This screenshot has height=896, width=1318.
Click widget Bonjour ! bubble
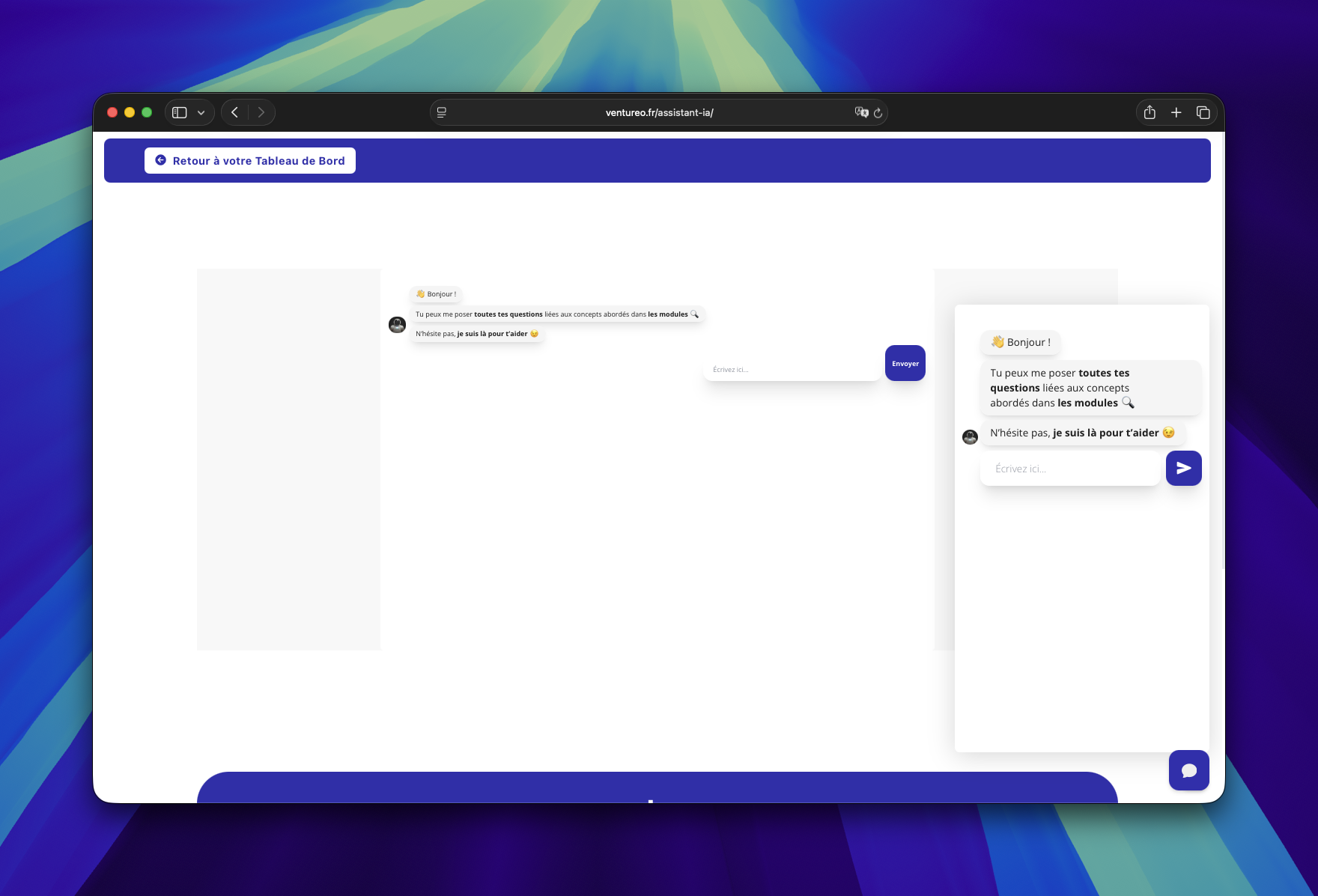click(1021, 342)
